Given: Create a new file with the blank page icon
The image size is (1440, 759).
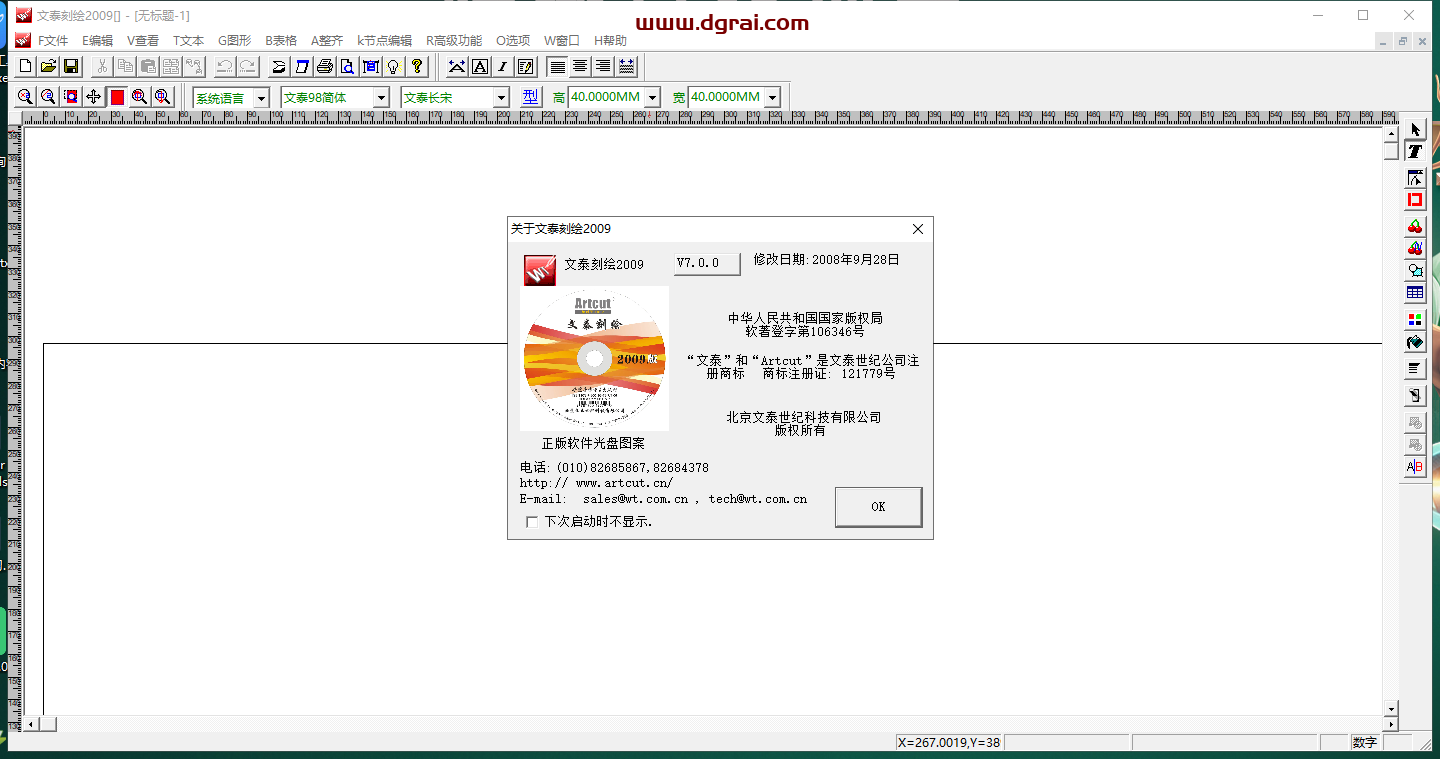Looking at the screenshot, I should tap(24, 66).
